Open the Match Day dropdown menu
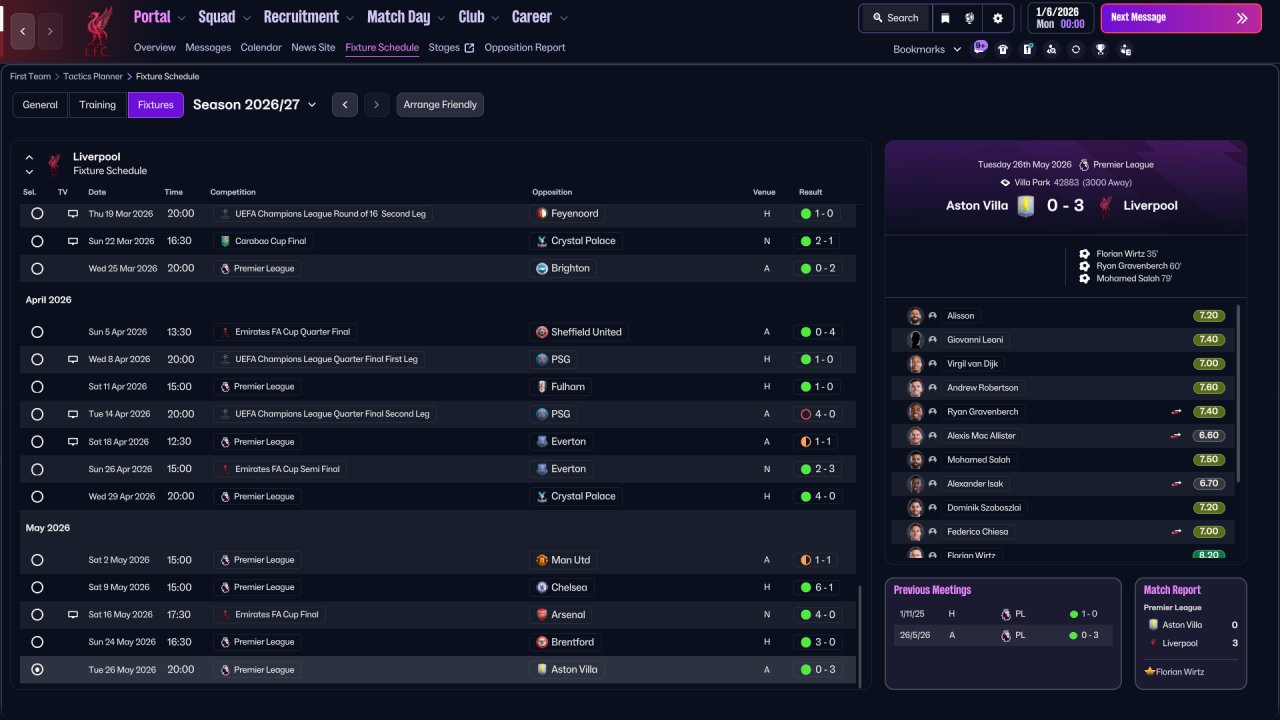 click(406, 17)
